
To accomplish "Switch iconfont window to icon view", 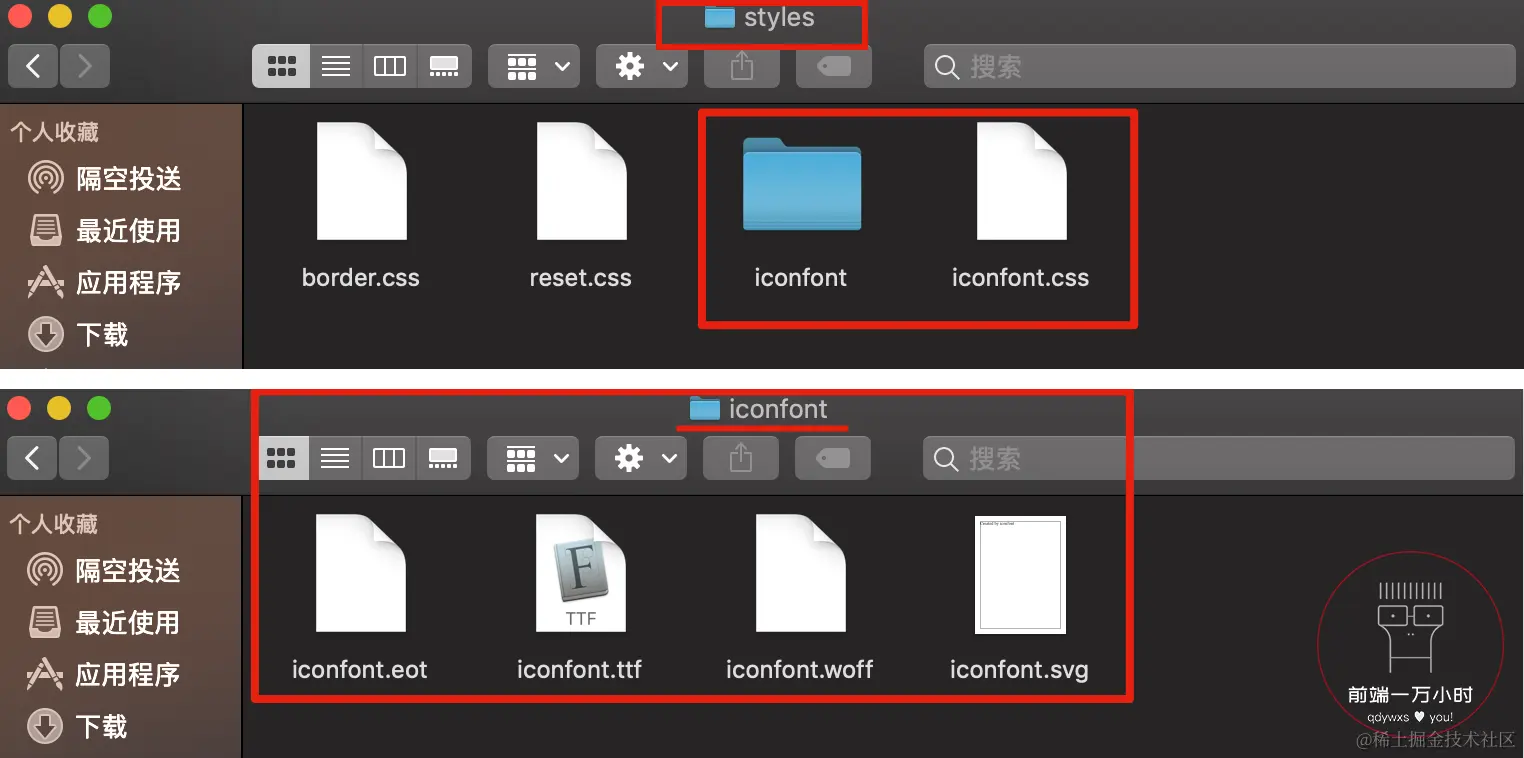I will click(281, 459).
